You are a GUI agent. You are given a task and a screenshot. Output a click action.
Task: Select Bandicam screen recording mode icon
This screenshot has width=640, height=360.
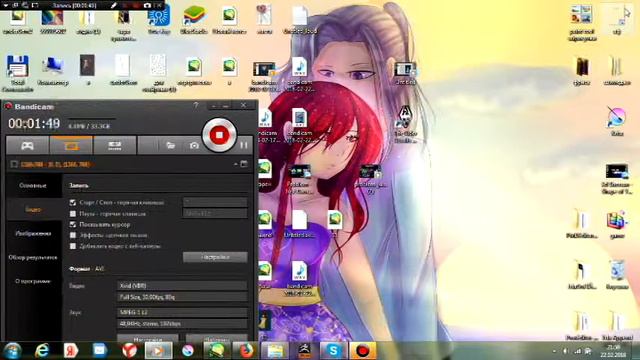71,146
